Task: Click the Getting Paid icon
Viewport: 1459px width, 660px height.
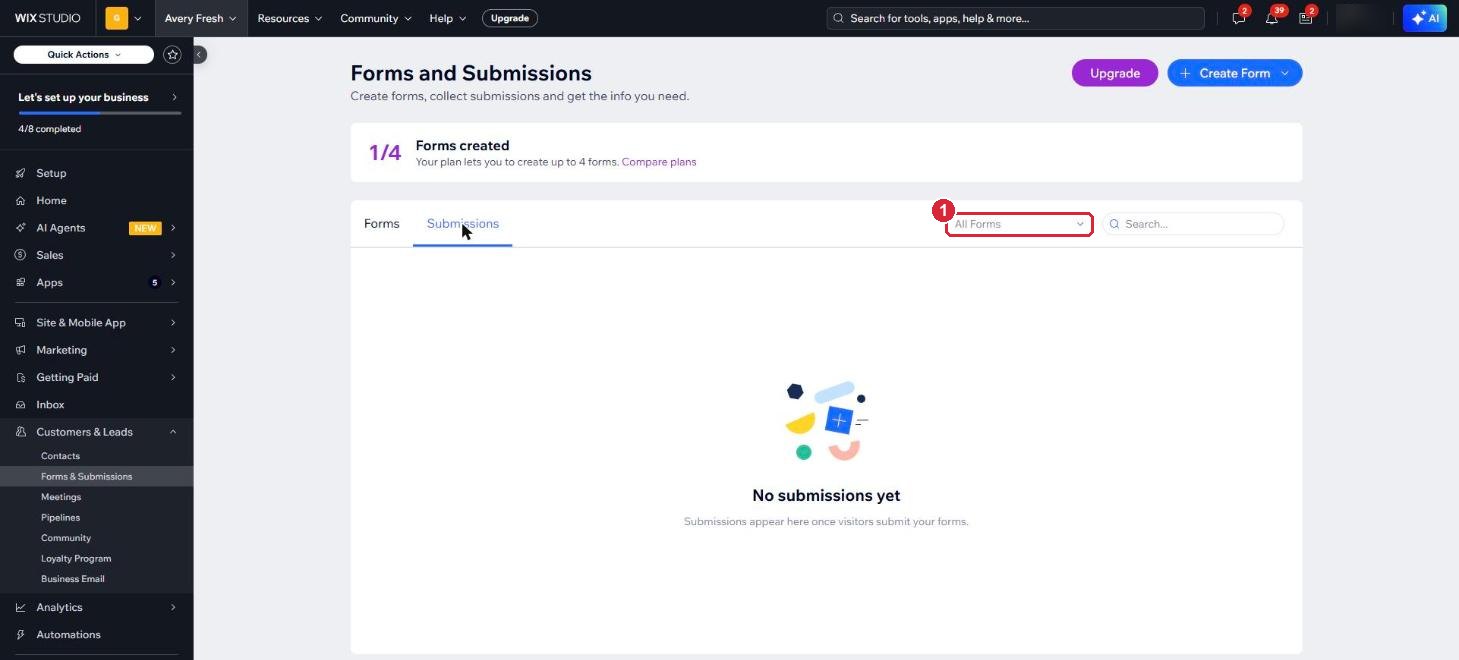Action: 20,377
